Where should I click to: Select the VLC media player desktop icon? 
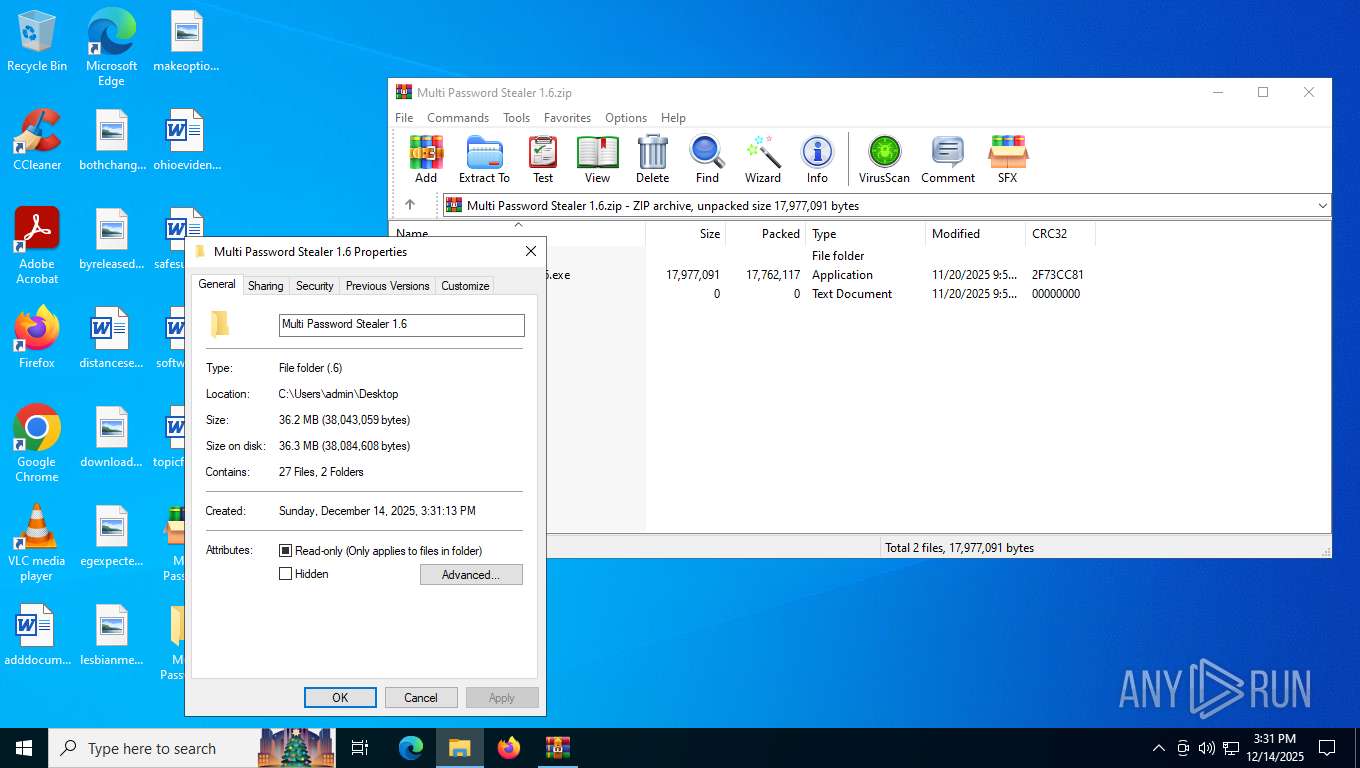[37, 542]
